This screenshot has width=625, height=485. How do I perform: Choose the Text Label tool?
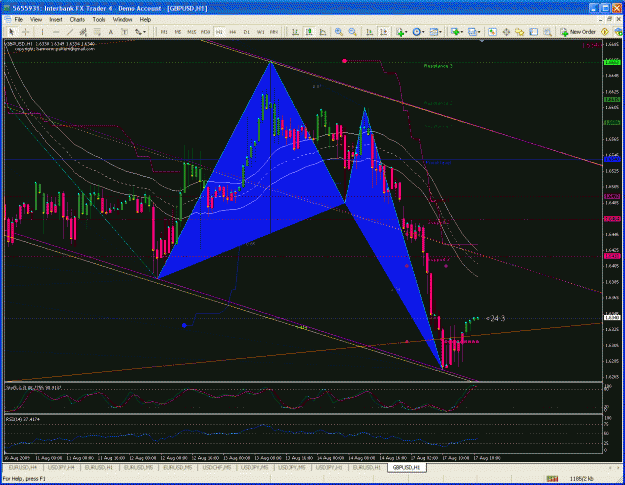[124, 32]
